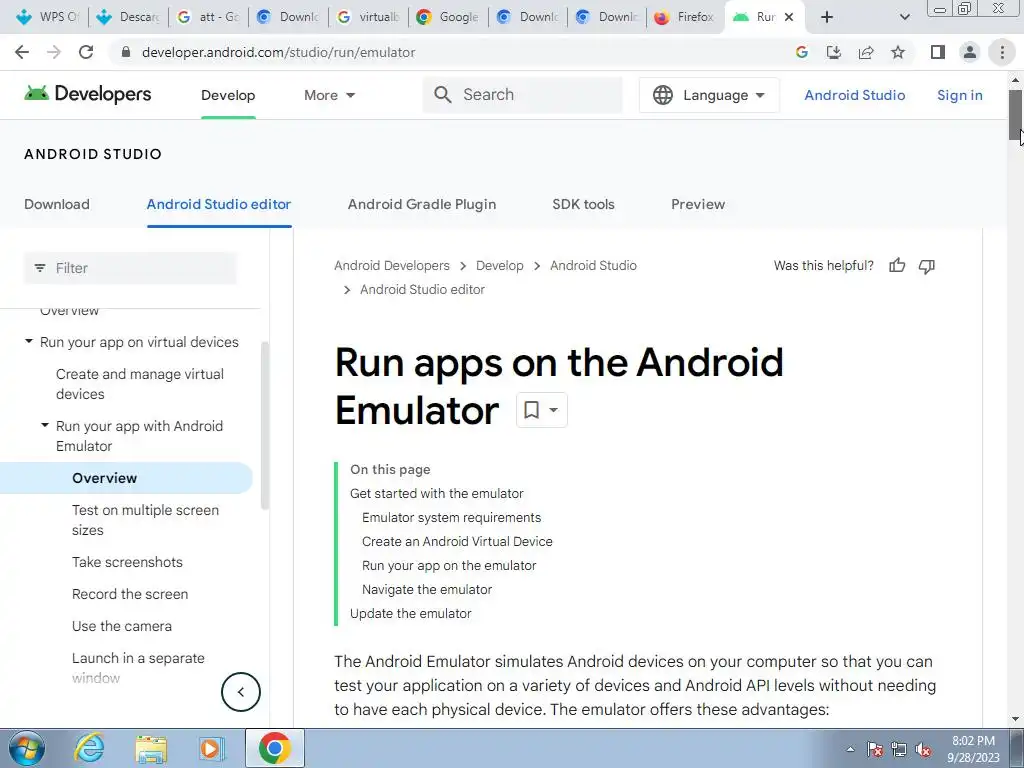Click the Action Center flag tray icon
The image size is (1024, 768).
click(875, 750)
